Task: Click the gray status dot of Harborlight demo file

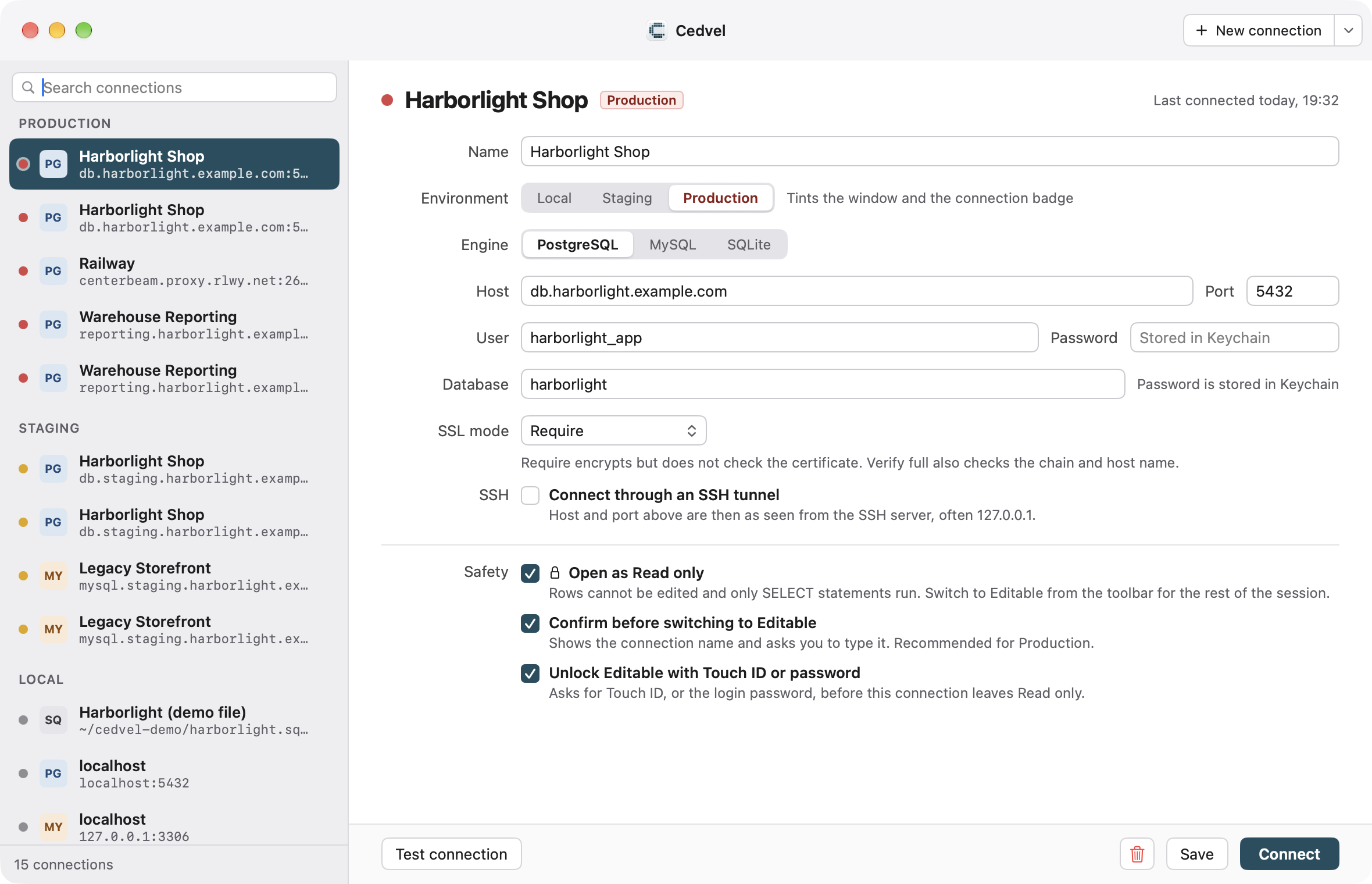Action: pyautogui.click(x=23, y=720)
